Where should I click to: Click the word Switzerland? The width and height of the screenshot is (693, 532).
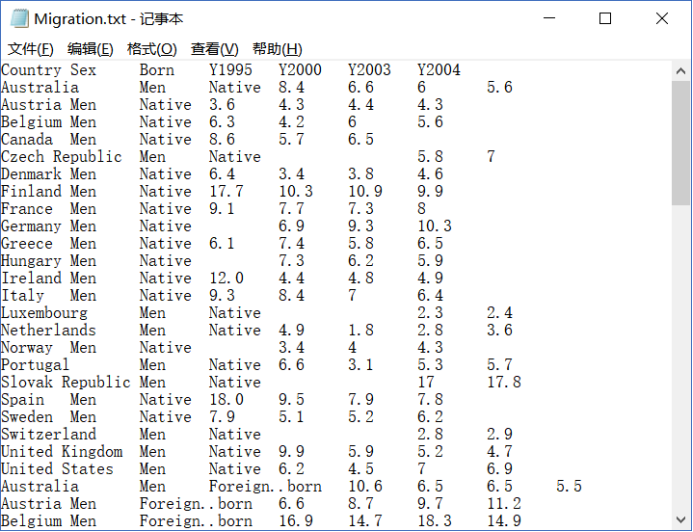[x=48, y=434]
